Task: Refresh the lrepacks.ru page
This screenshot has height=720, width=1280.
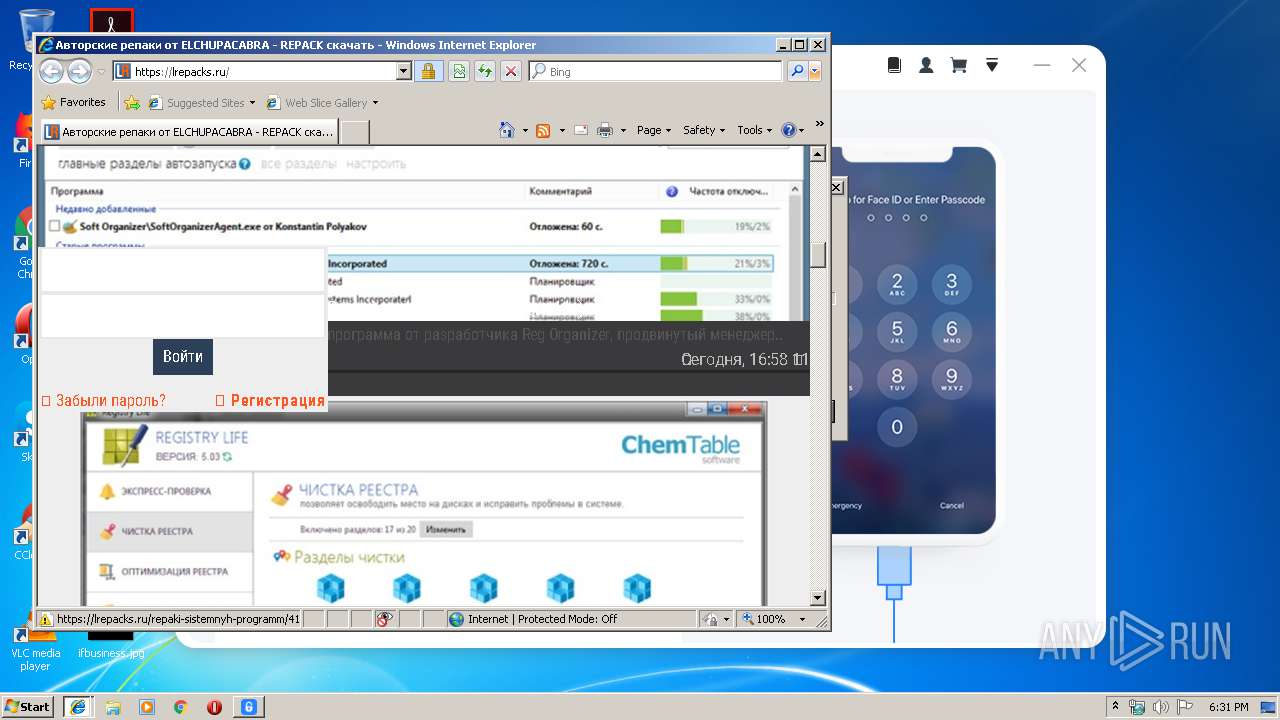Action: point(485,71)
